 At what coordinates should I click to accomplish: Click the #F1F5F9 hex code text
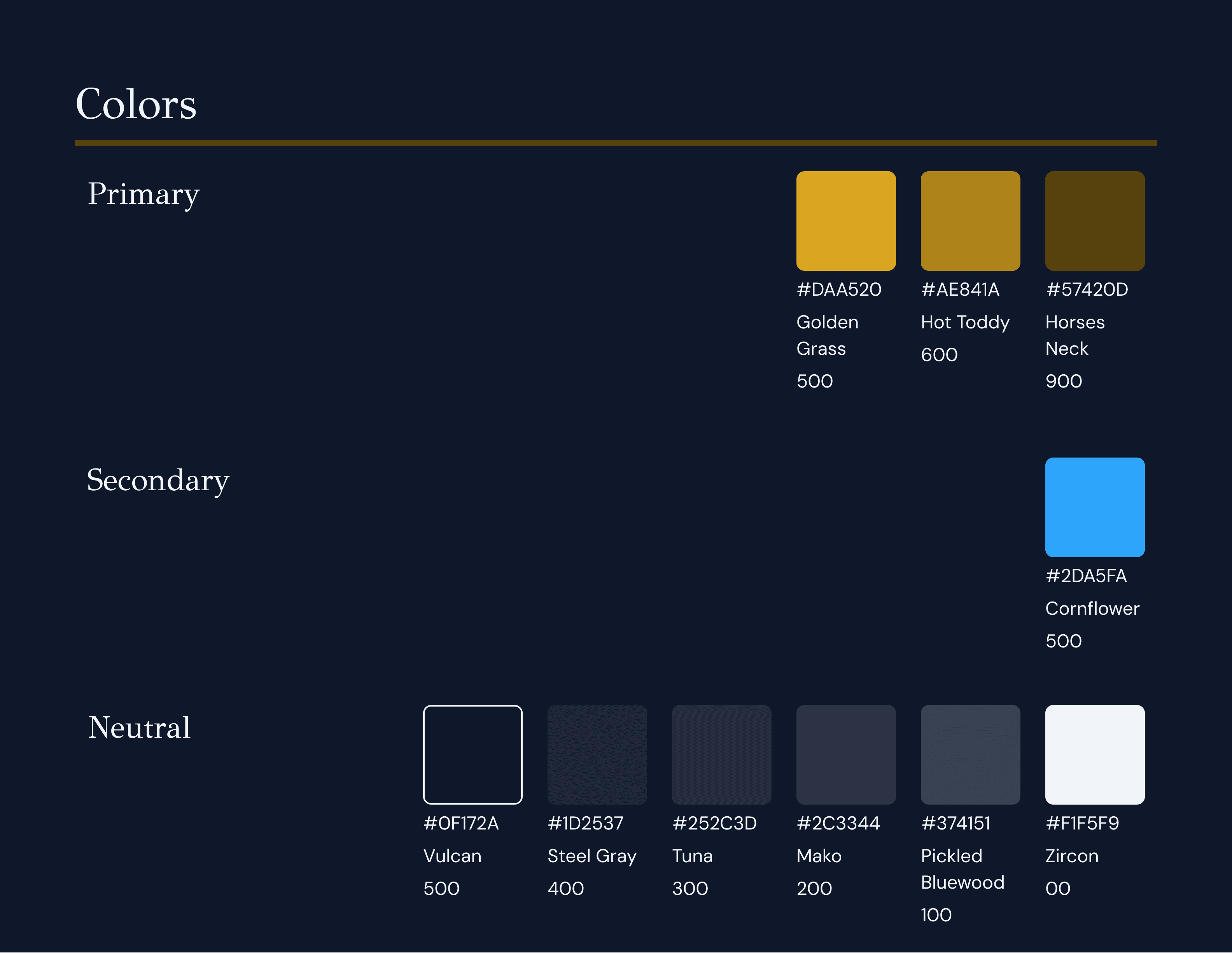pos(1082,823)
